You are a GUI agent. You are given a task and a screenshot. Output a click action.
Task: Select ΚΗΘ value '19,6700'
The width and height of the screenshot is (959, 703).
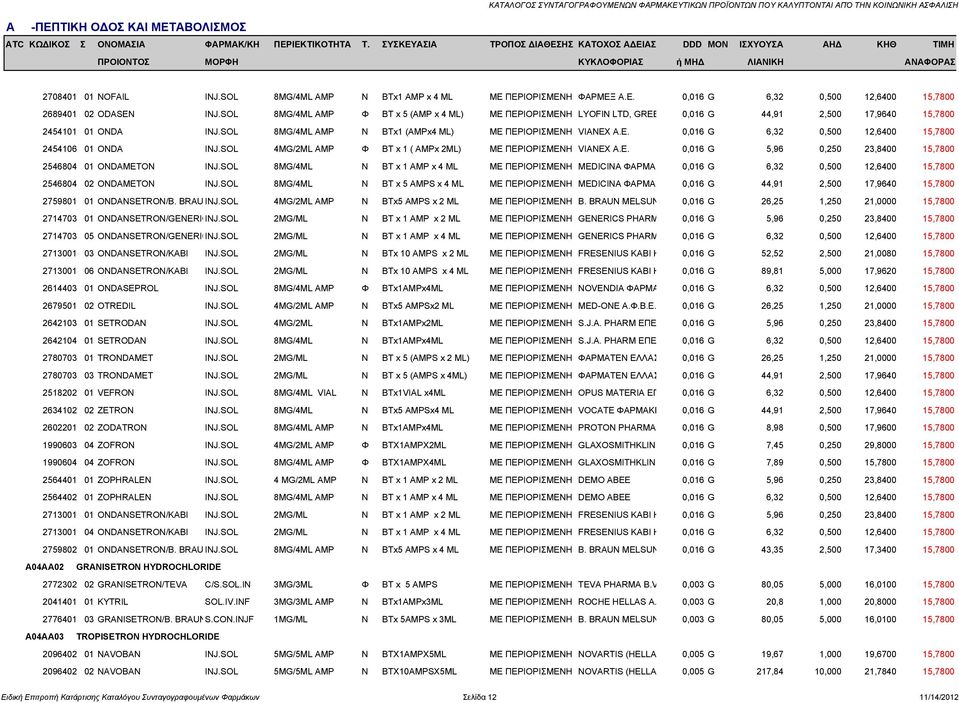click(x=880, y=655)
